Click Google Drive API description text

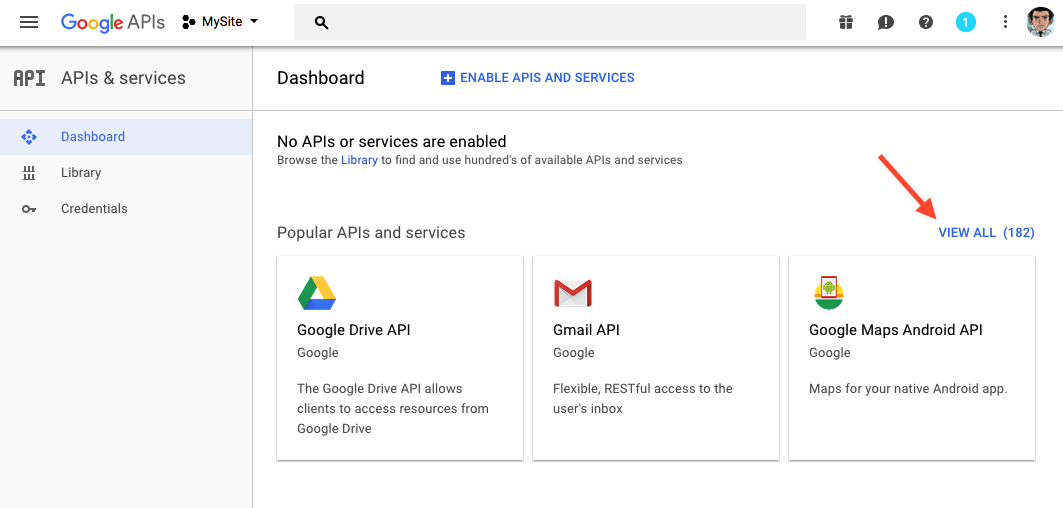[x=393, y=409]
